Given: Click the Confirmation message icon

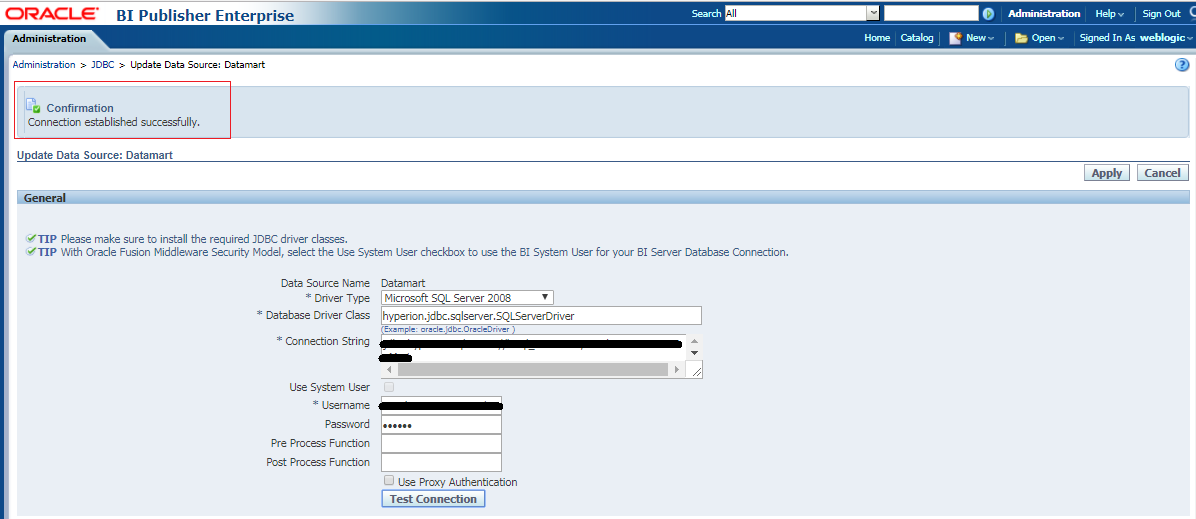Looking at the screenshot, I should click(33, 106).
